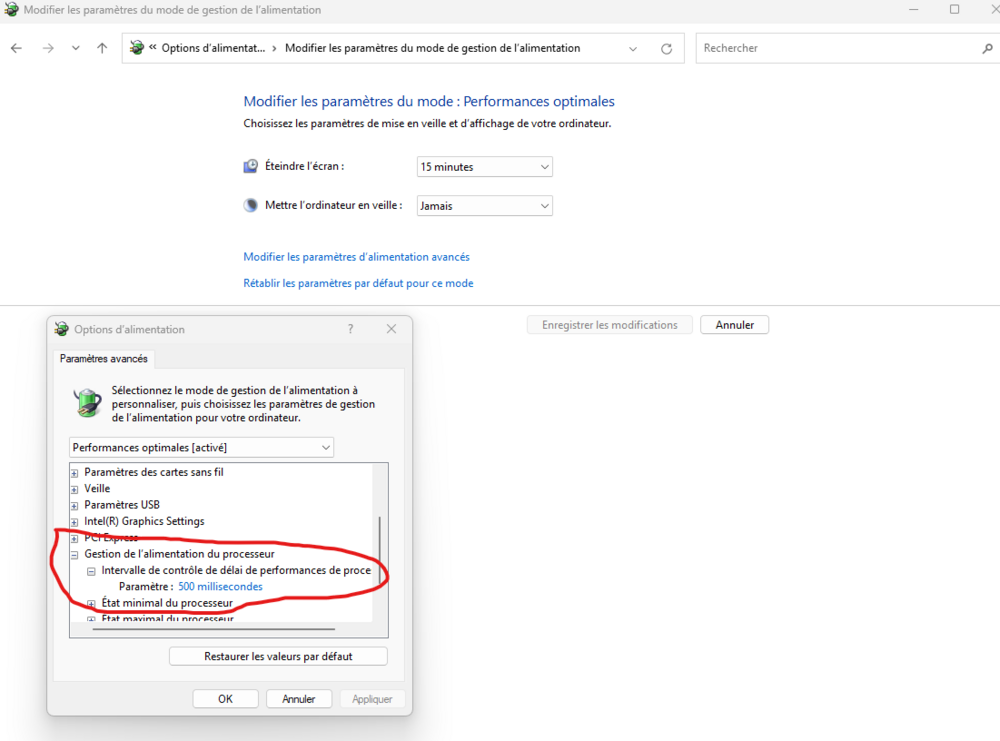Viewport: 1000px width, 741px height.
Task: Collapse Gestion de l'alimentation du processeur
Action: 75,555
